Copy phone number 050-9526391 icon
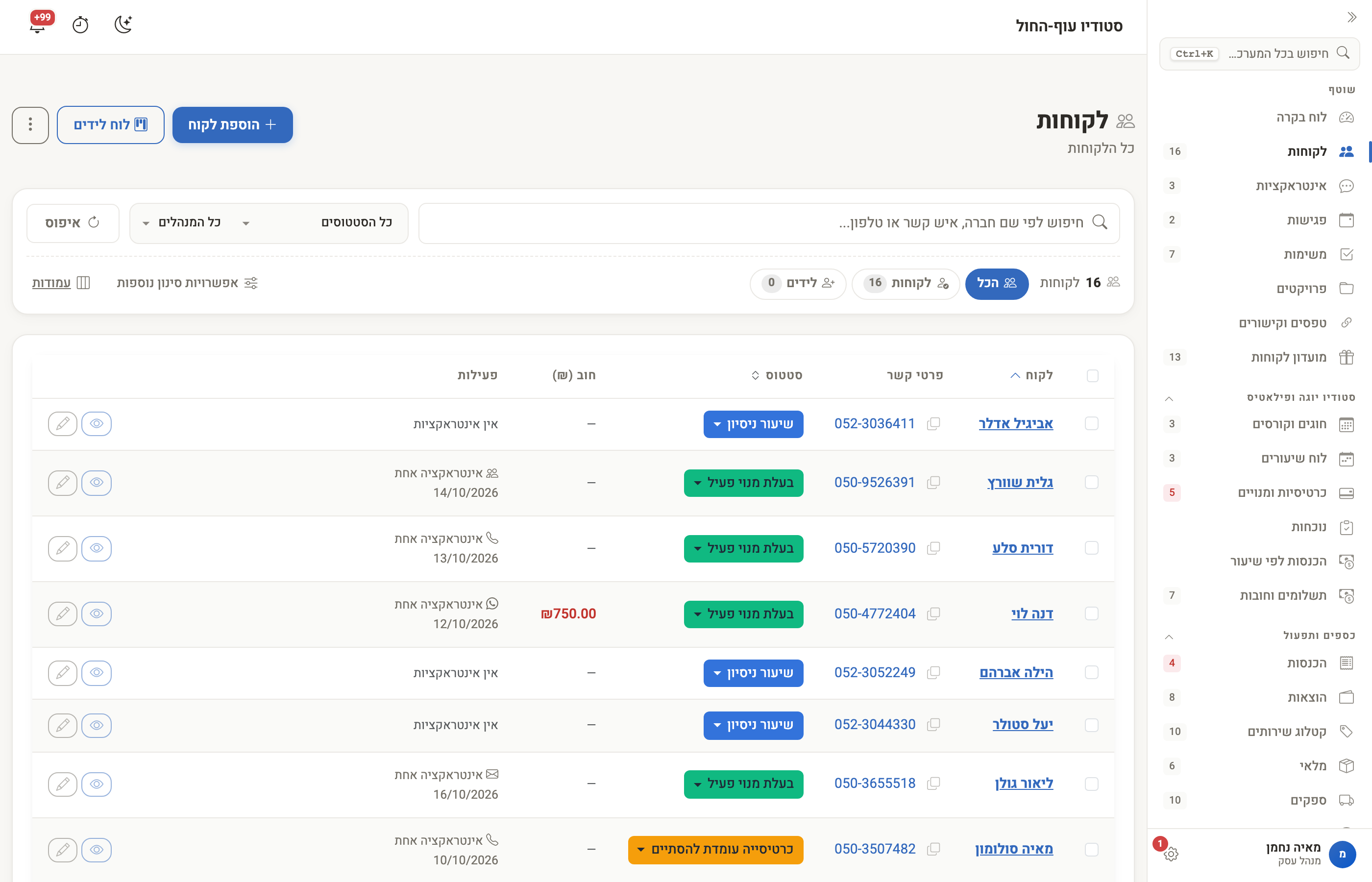Image resolution: width=1372 pixels, height=882 pixels. pyautogui.click(x=933, y=483)
